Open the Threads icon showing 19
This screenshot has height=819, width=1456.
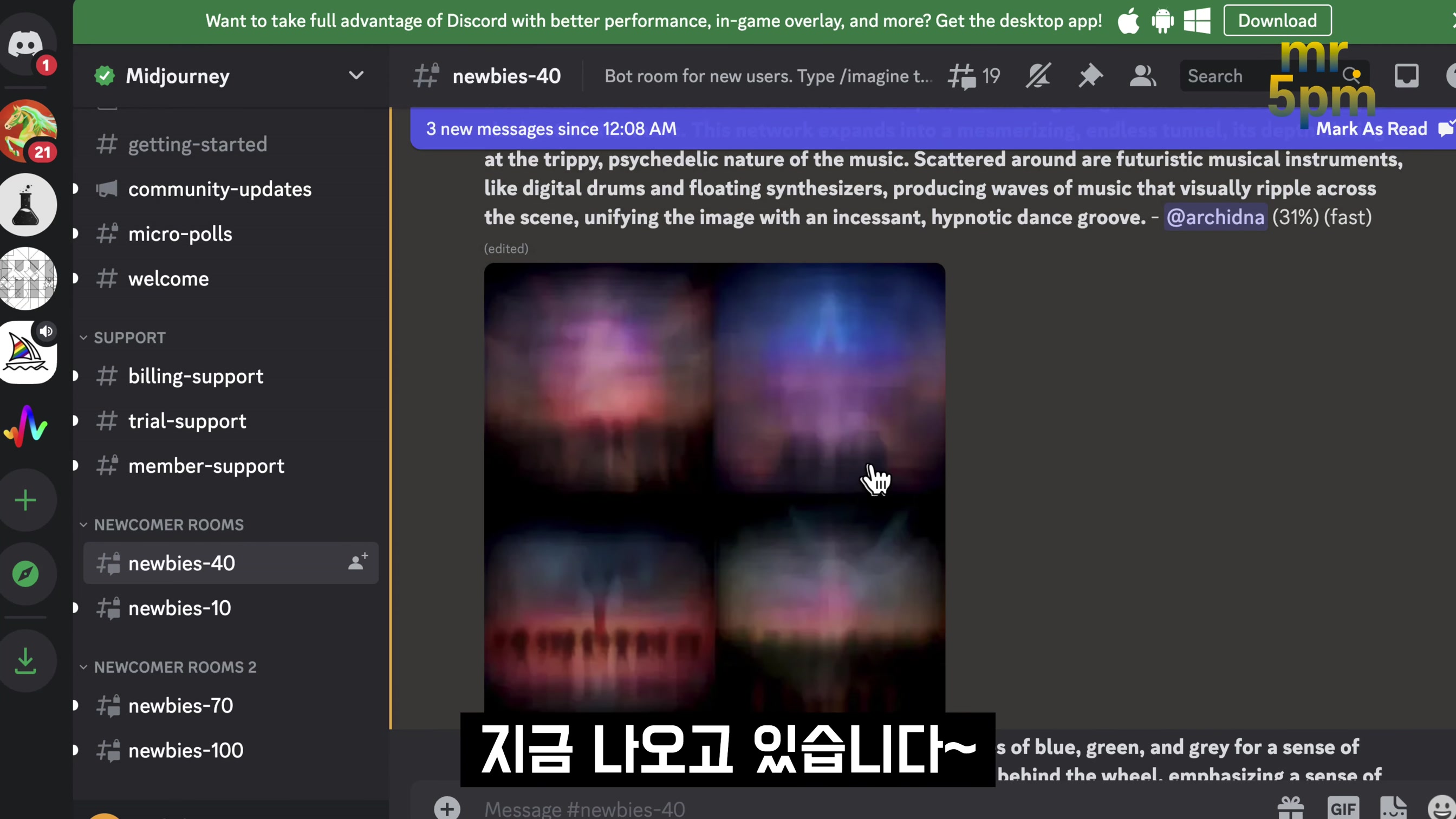[974, 76]
